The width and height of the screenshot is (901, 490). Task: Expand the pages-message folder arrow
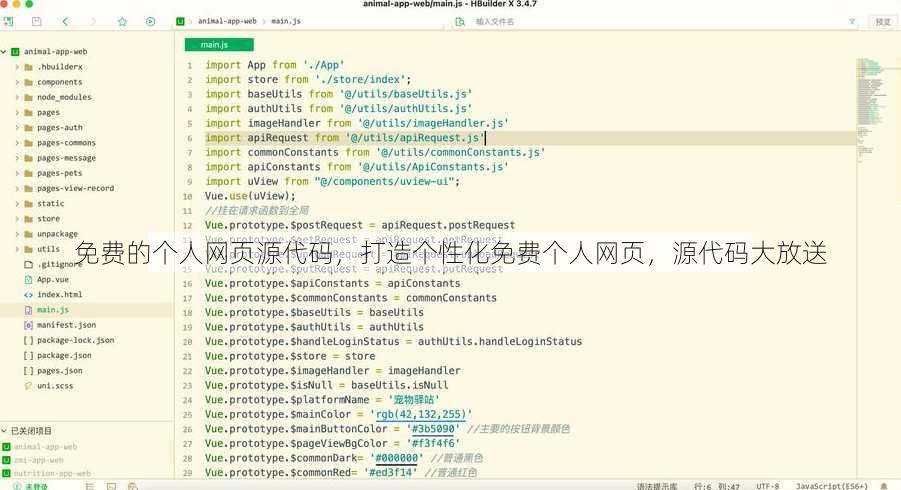click(17, 158)
